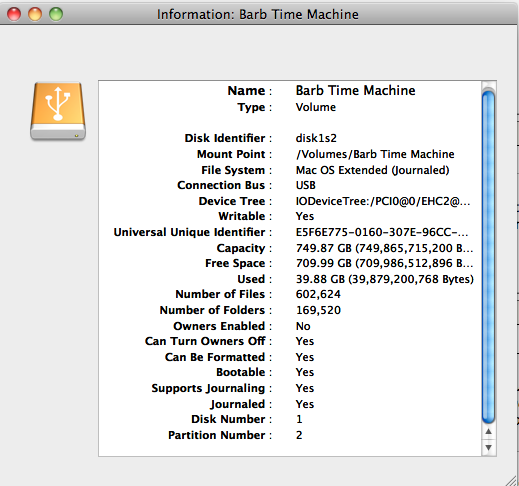
Task: Click the 'Writable :' label
Action: (x=245, y=216)
